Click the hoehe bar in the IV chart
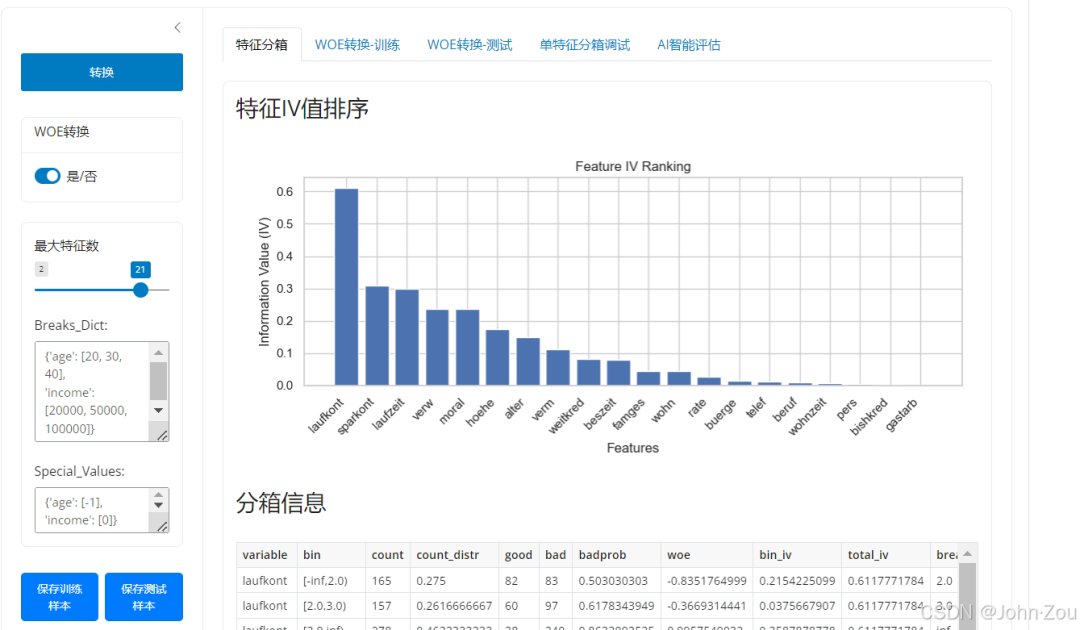1080x630 pixels. pyautogui.click(x=497, y=357)
